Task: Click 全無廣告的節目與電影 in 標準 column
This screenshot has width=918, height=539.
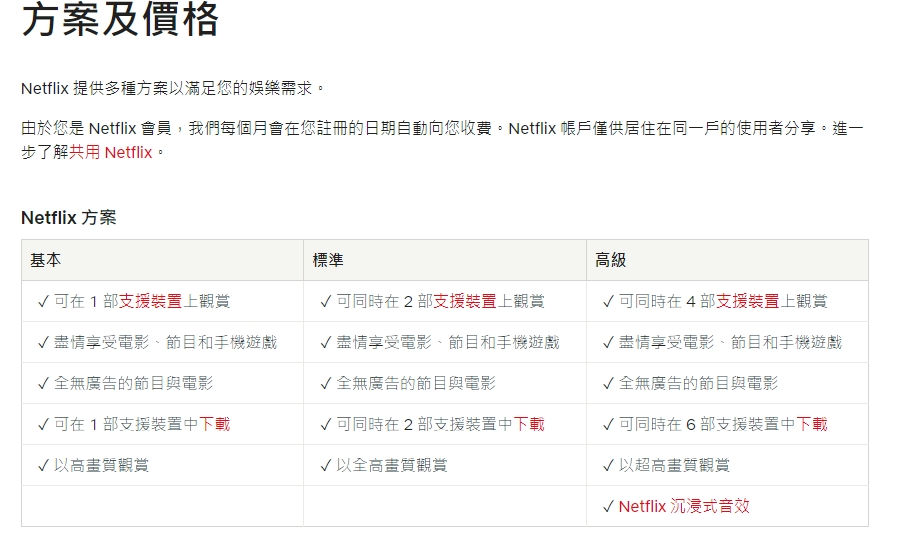Action: (416, 383)
